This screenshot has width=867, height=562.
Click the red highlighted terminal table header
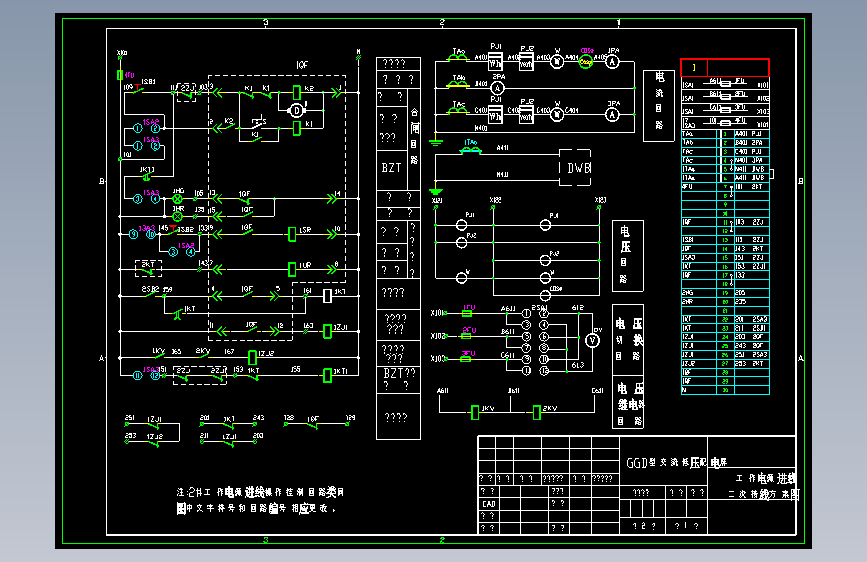point(725,67)
